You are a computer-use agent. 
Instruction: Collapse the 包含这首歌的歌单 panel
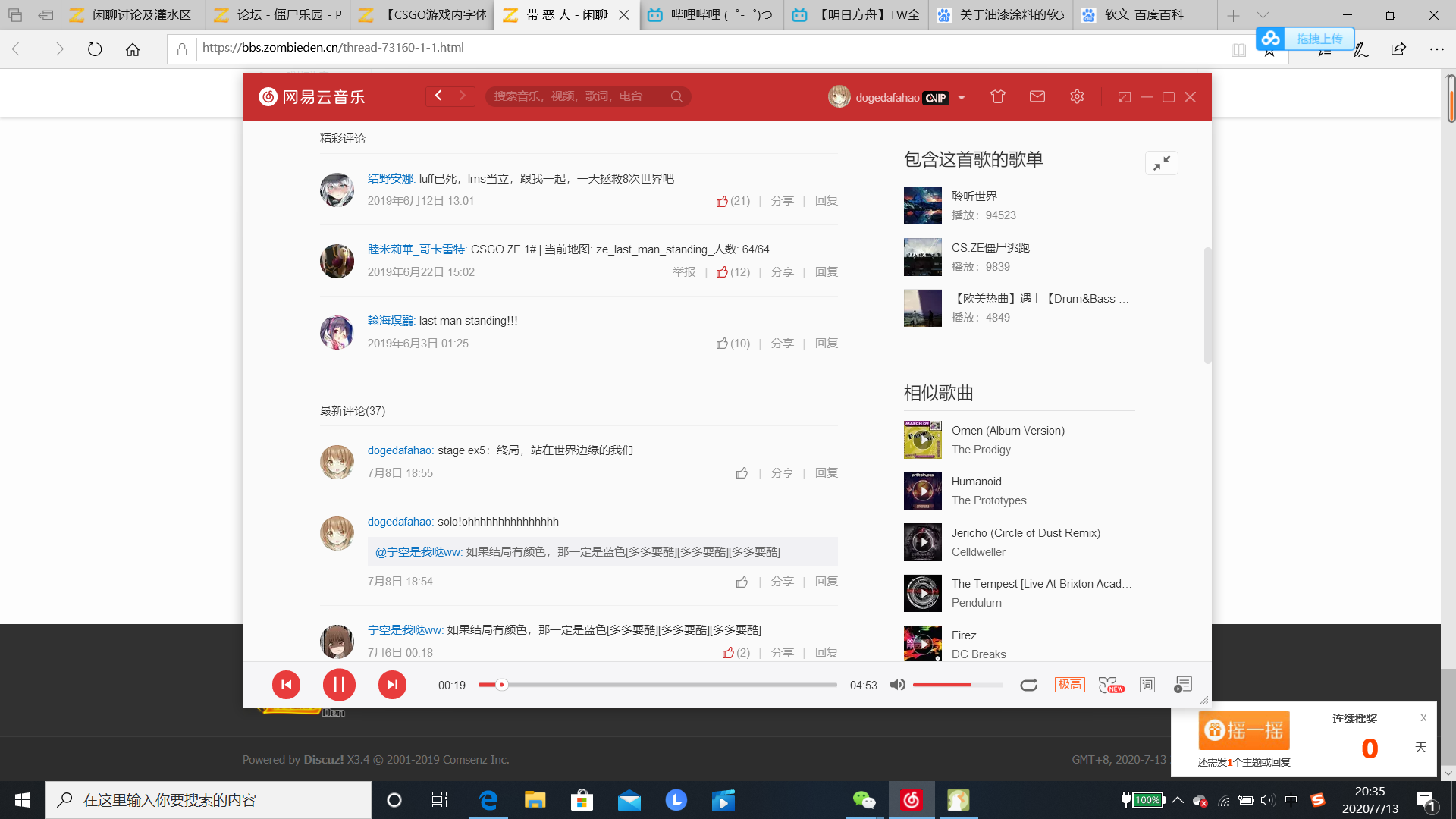(1161, 162)
